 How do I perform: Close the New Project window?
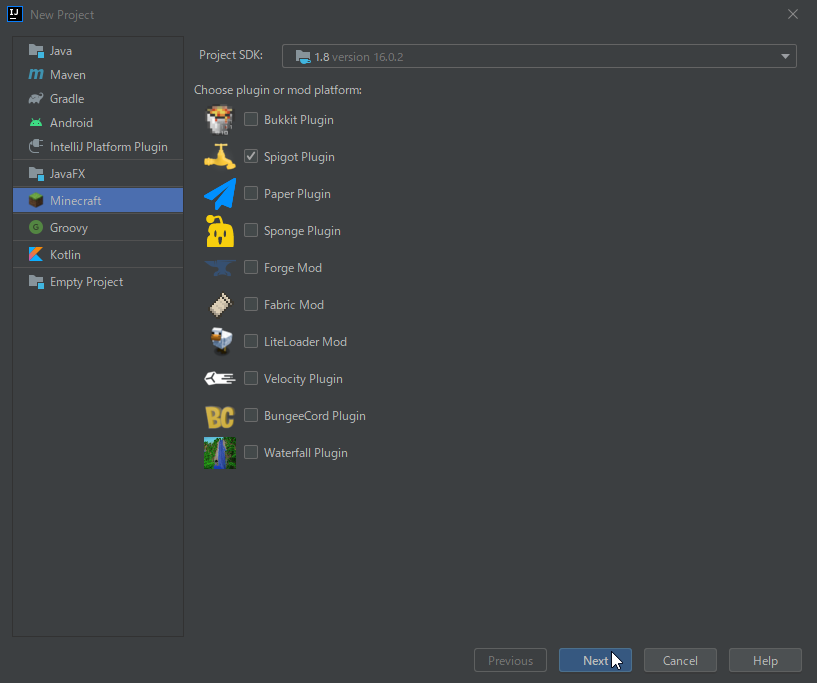pos(793,14)
